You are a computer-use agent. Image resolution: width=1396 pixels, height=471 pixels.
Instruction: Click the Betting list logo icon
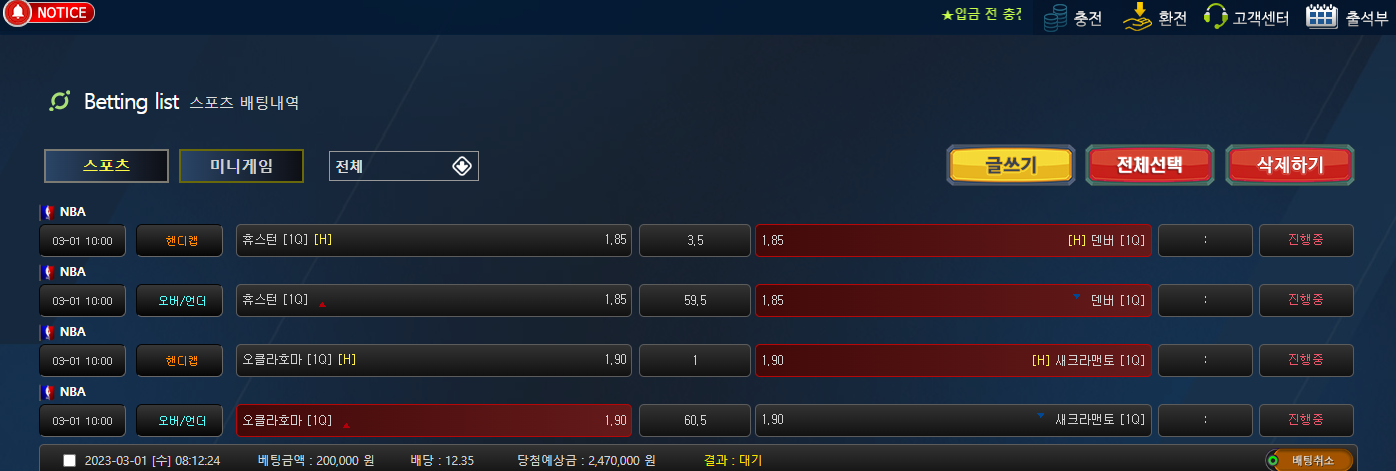pyautogui.click(x=59, y=101)
